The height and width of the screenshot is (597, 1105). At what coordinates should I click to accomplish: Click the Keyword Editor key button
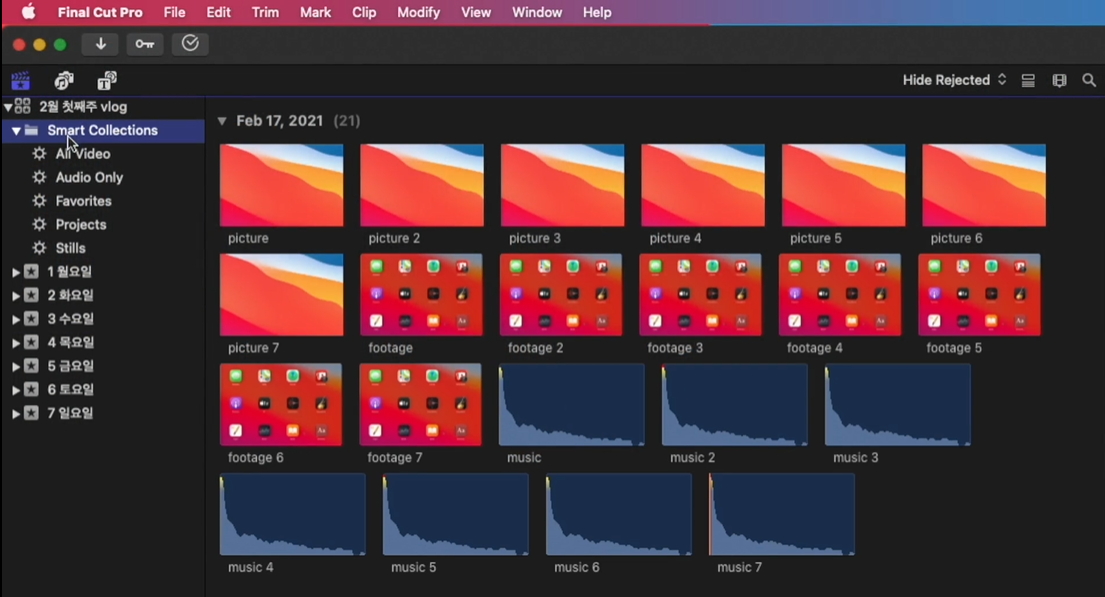tap(144, 44)
